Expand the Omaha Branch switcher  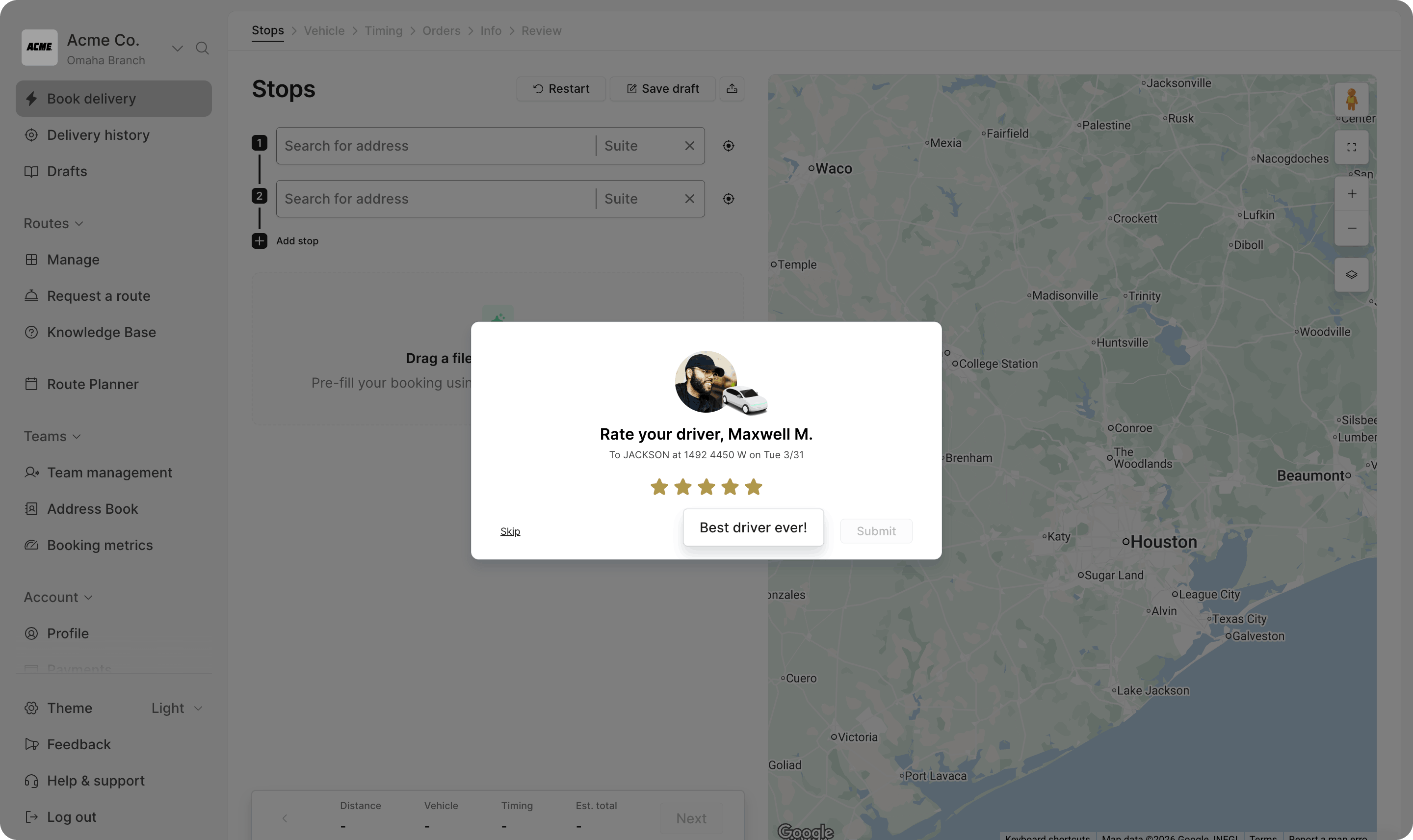pyautogui.click(x=177, y=48)
